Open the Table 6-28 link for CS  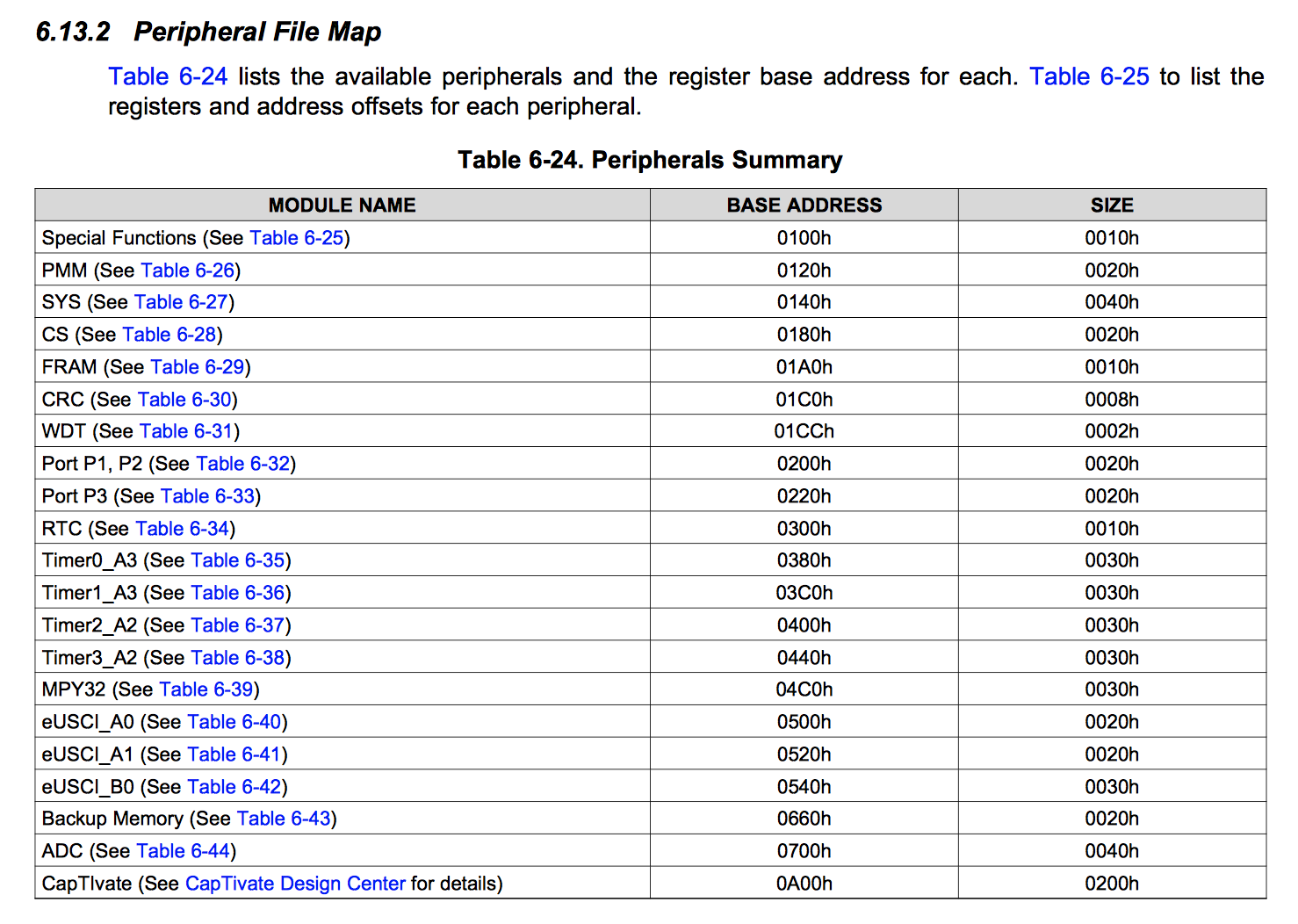(x=171, y=334)
